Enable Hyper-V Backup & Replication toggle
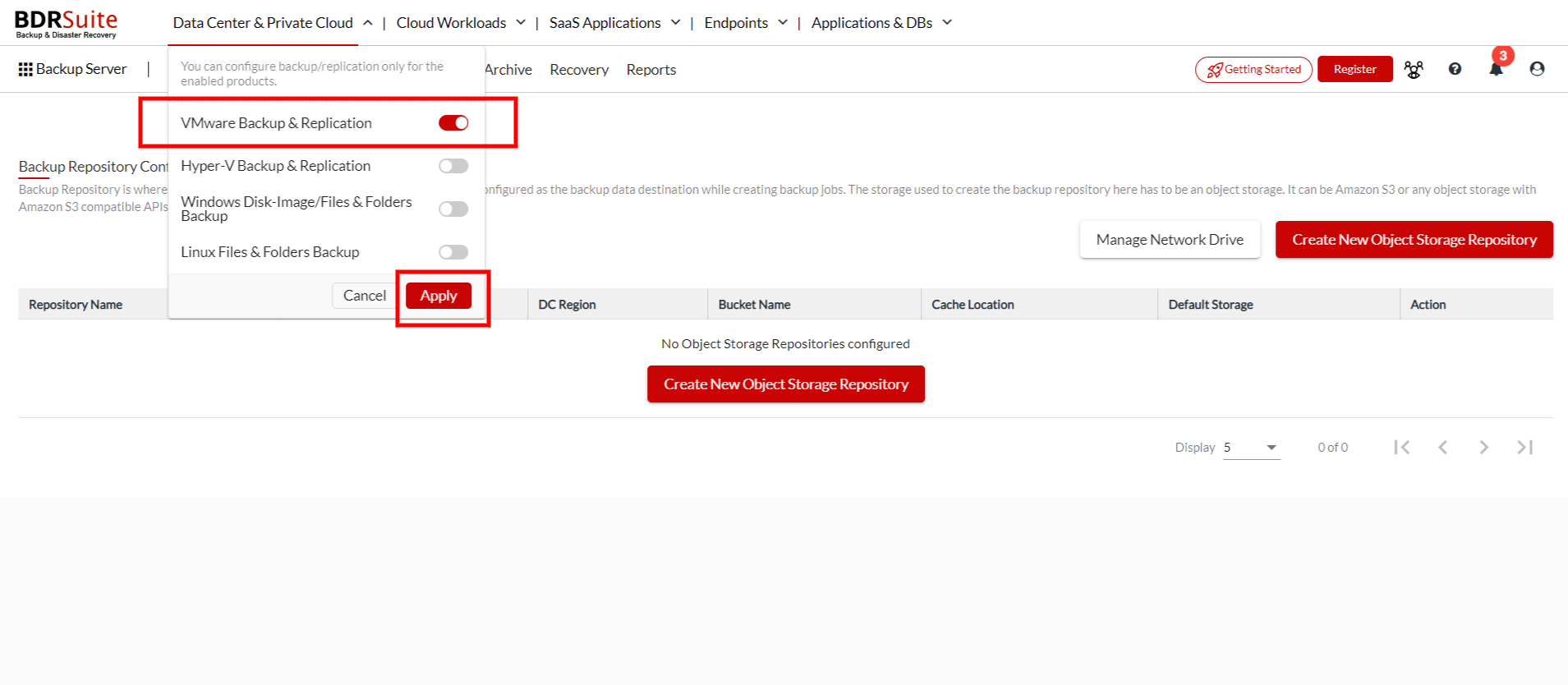The width and height of the screenshot is (1568, 685). [x=453, y=166]
